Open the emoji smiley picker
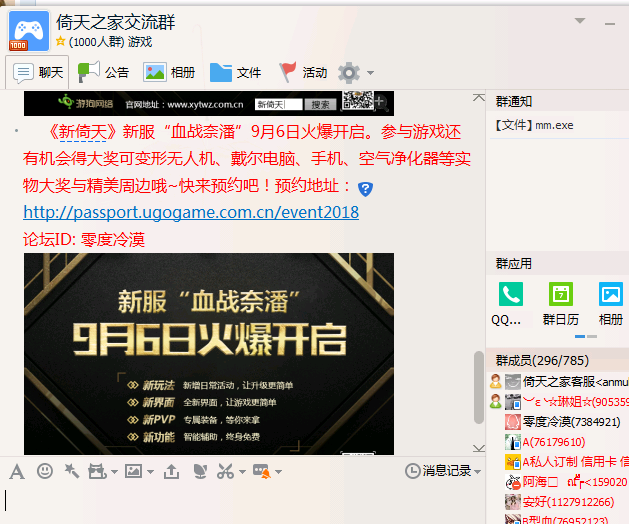 click(45, 471)
